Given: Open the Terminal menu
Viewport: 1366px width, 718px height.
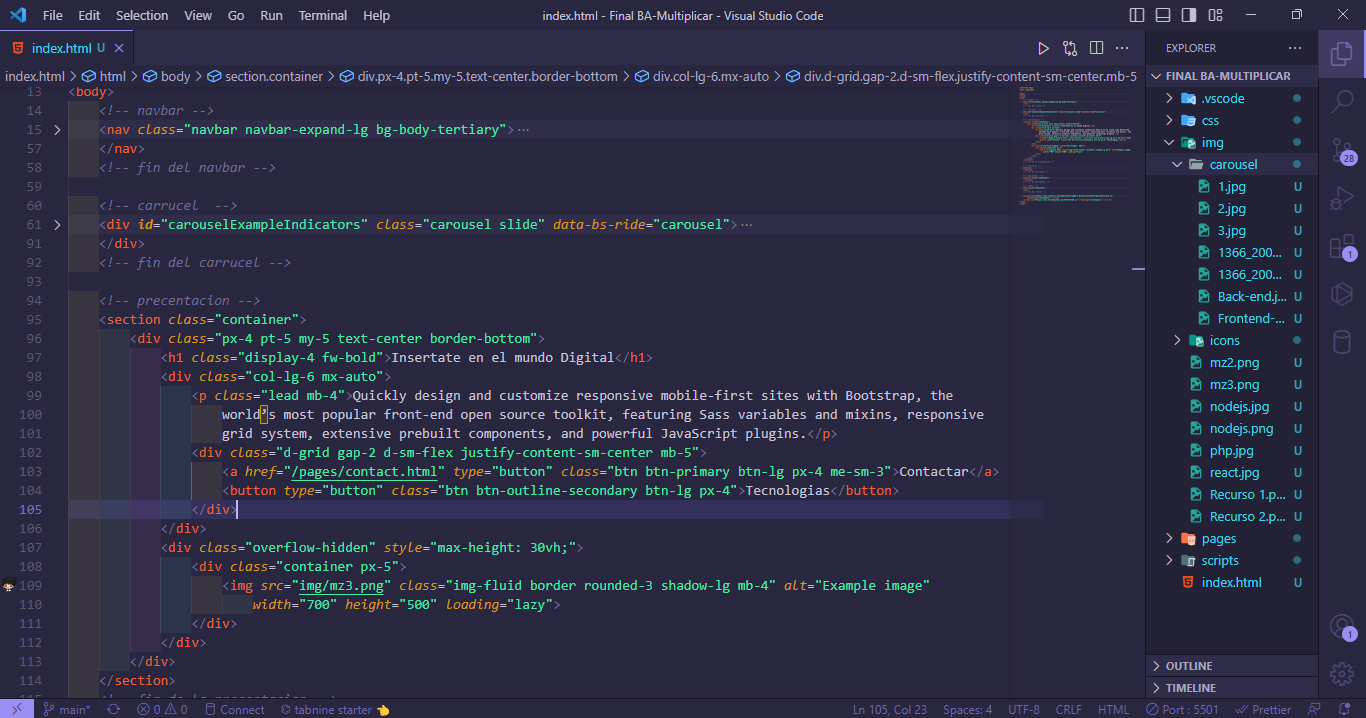Looking at the screenshot, I should (x=322, y=15).
